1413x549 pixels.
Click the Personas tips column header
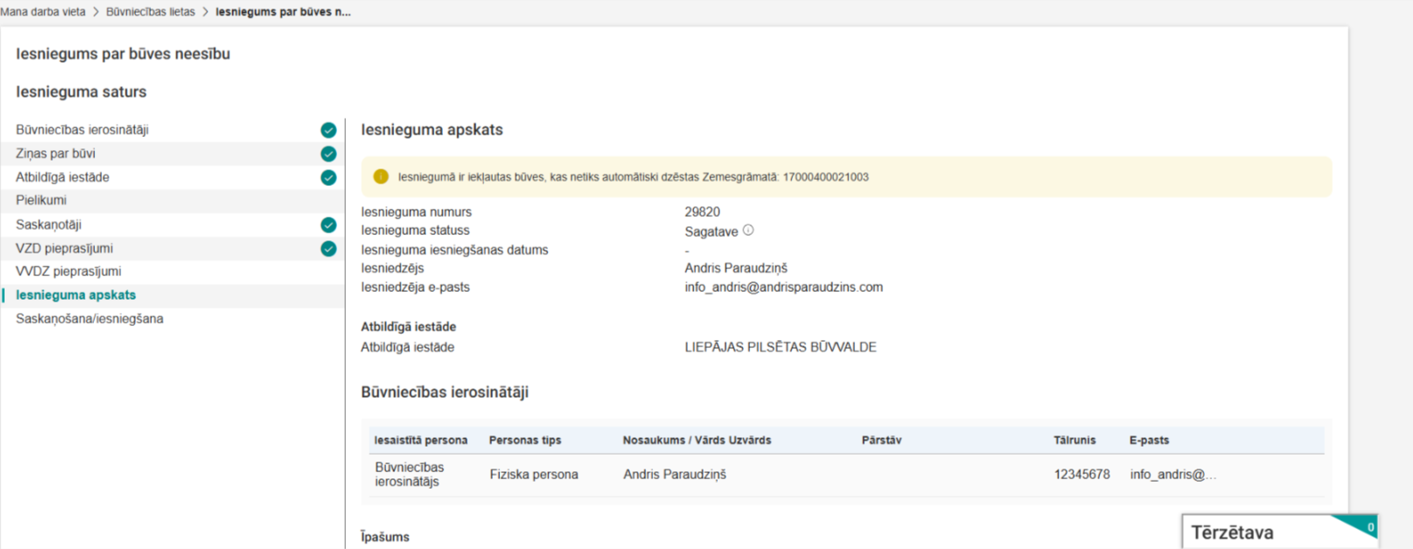tap(525, 440)
